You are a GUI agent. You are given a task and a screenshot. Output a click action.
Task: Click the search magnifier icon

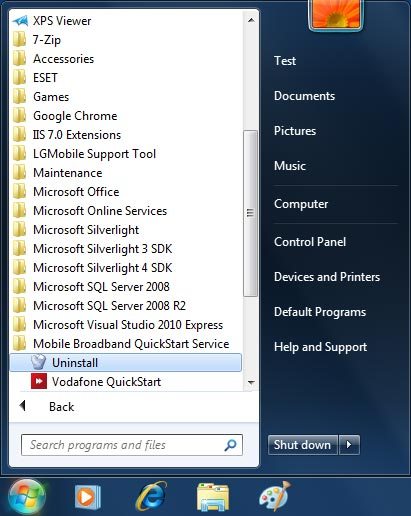230,444
